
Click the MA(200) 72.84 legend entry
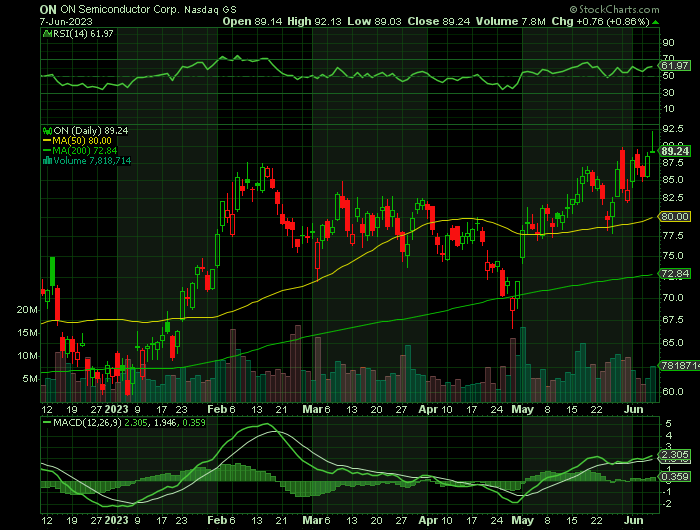coord(85,151)
